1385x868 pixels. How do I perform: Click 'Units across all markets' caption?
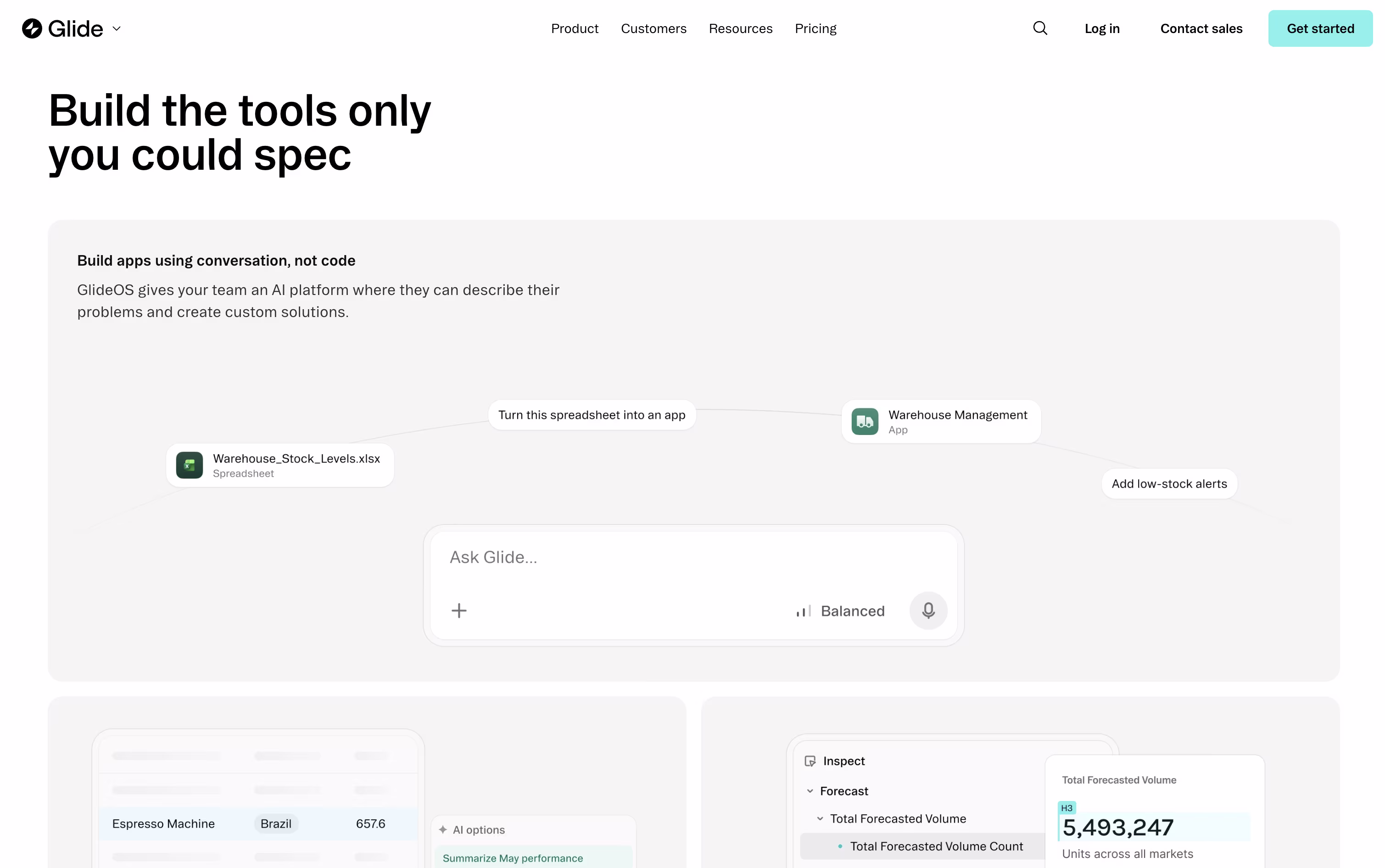click(1127, 854)
